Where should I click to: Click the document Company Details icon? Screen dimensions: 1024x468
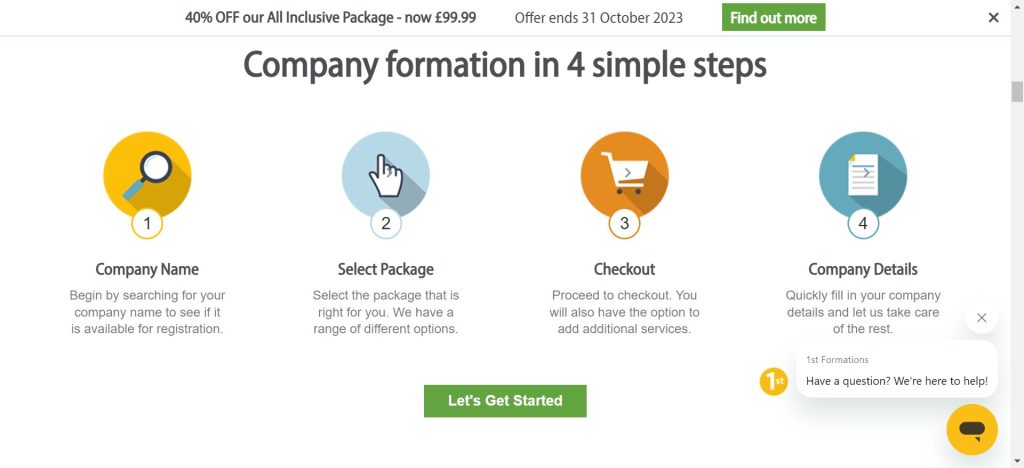tap(862, 174)
